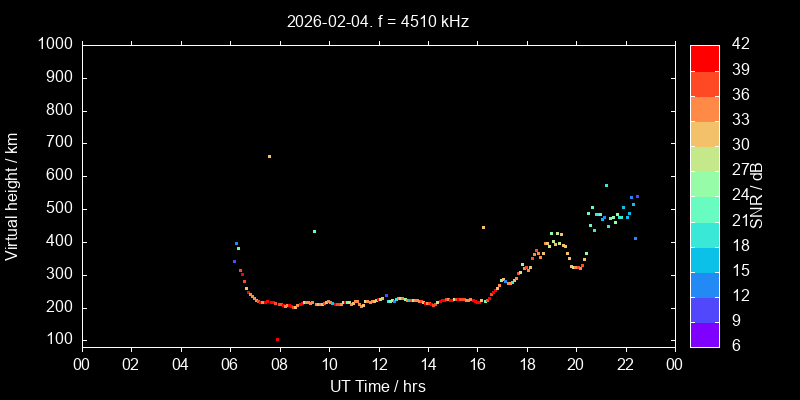The image size is (800, 400).
Task: Click the highest cyan point near 570 km
Action: (x=606, y=185)
